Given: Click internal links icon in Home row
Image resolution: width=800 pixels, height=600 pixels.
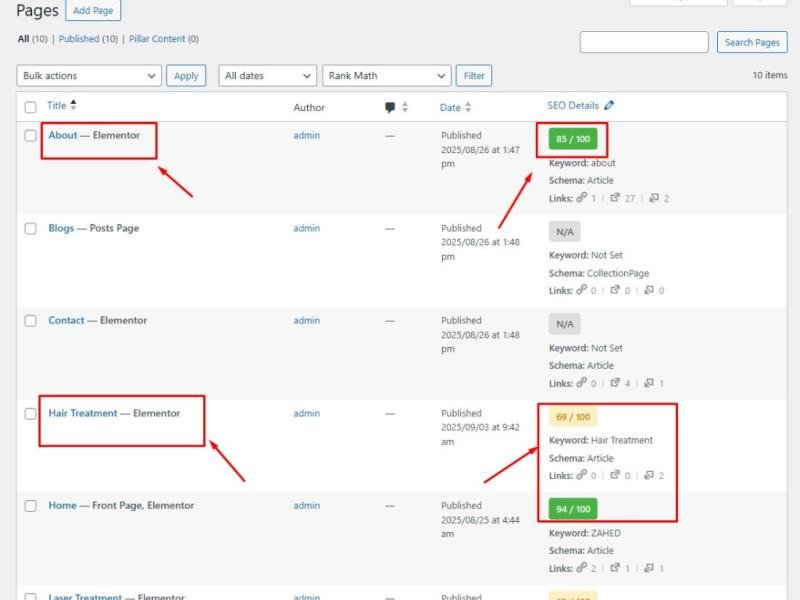Looking at the screenshot, I should [582, 567].
